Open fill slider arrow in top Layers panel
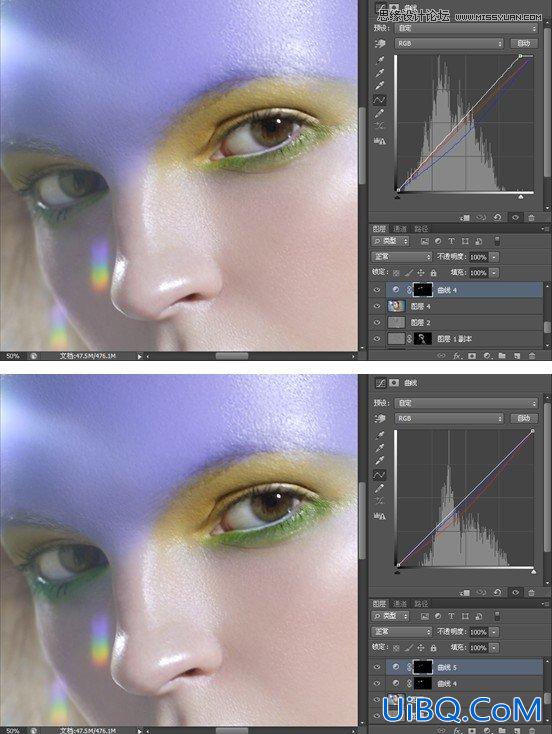 [494, 273]
